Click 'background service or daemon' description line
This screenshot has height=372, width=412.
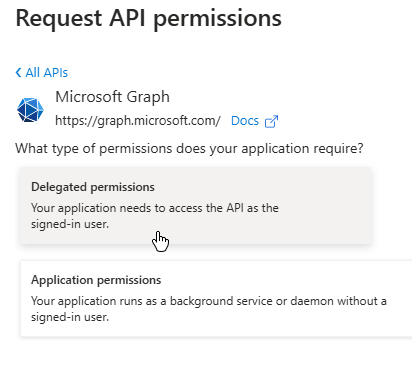pyautogui.click(x=209, y=301)
